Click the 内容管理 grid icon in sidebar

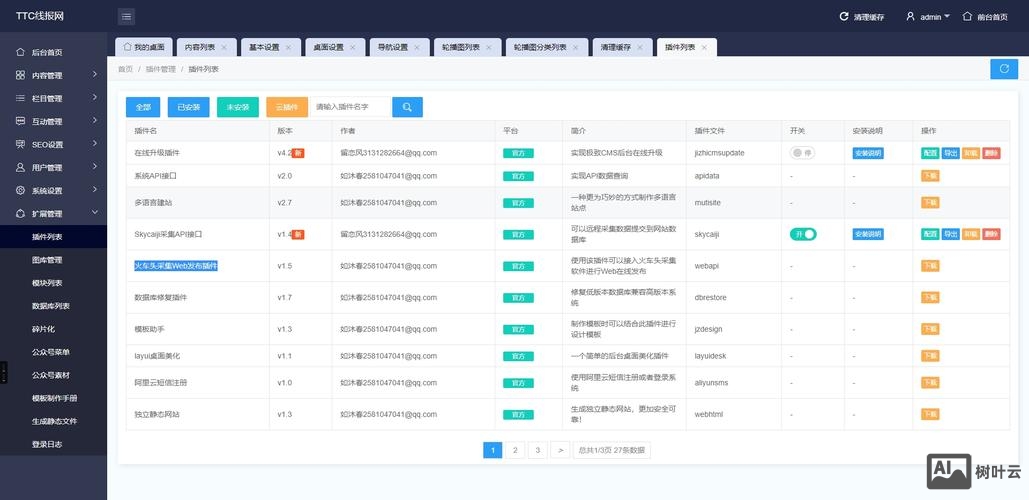click(20, 75)
